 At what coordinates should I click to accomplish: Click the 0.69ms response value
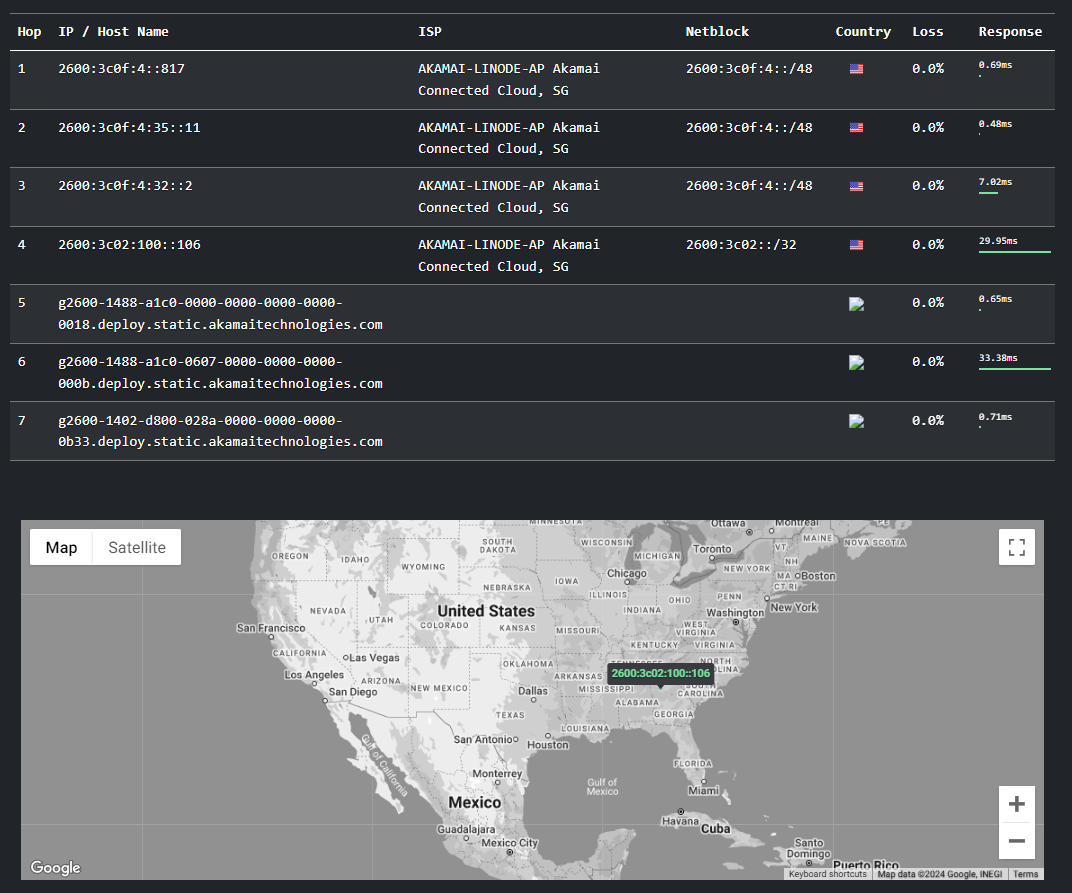point(995,65)
